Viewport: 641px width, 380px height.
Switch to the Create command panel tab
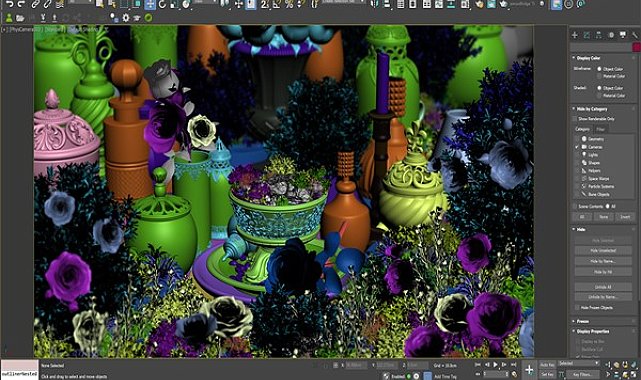[575, 35]
